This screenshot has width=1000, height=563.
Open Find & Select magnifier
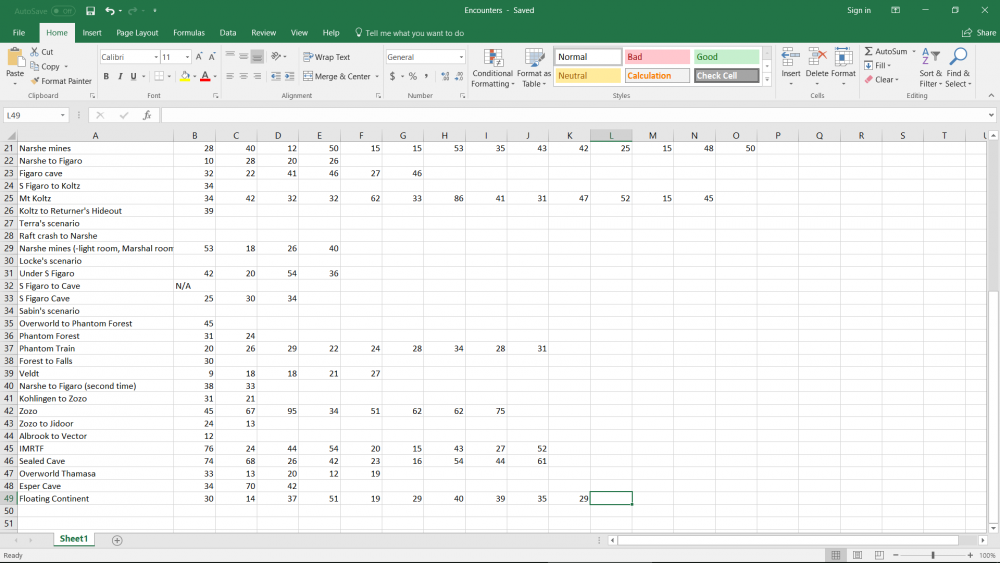(x=958, y=68)
